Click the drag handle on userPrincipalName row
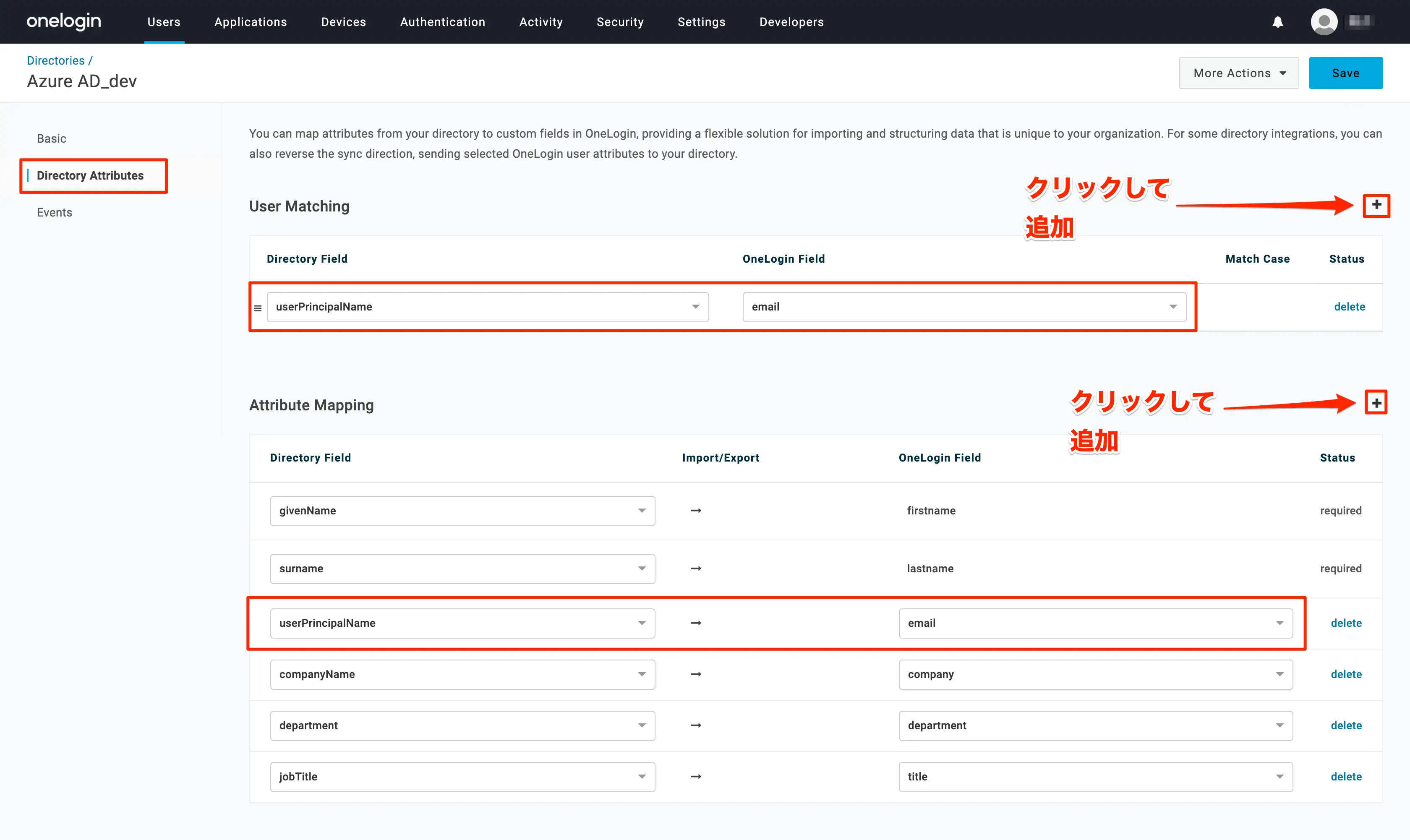Viewport: 1410px width, 840px height. click(258, 308)
